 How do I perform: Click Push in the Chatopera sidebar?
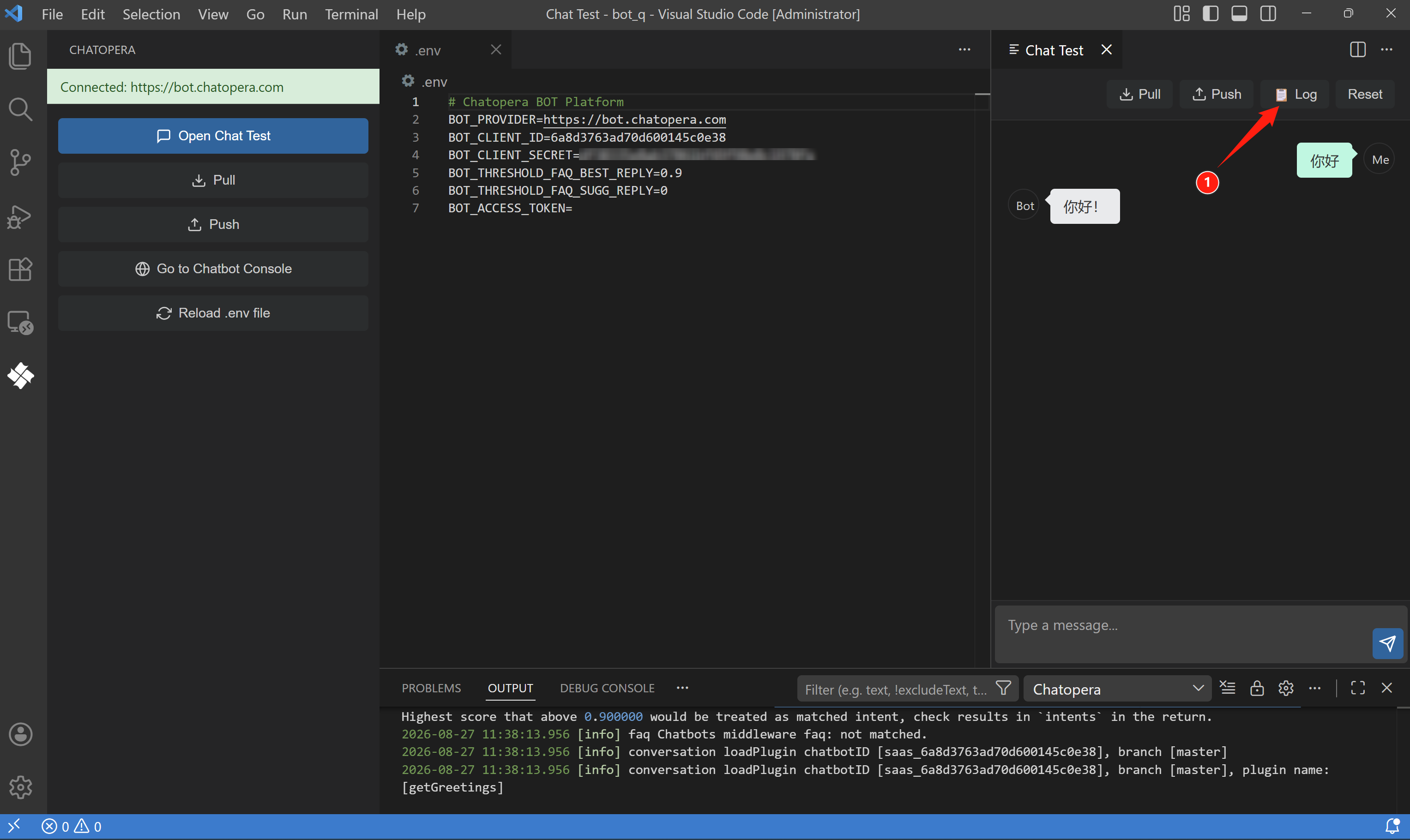(213, 224)
